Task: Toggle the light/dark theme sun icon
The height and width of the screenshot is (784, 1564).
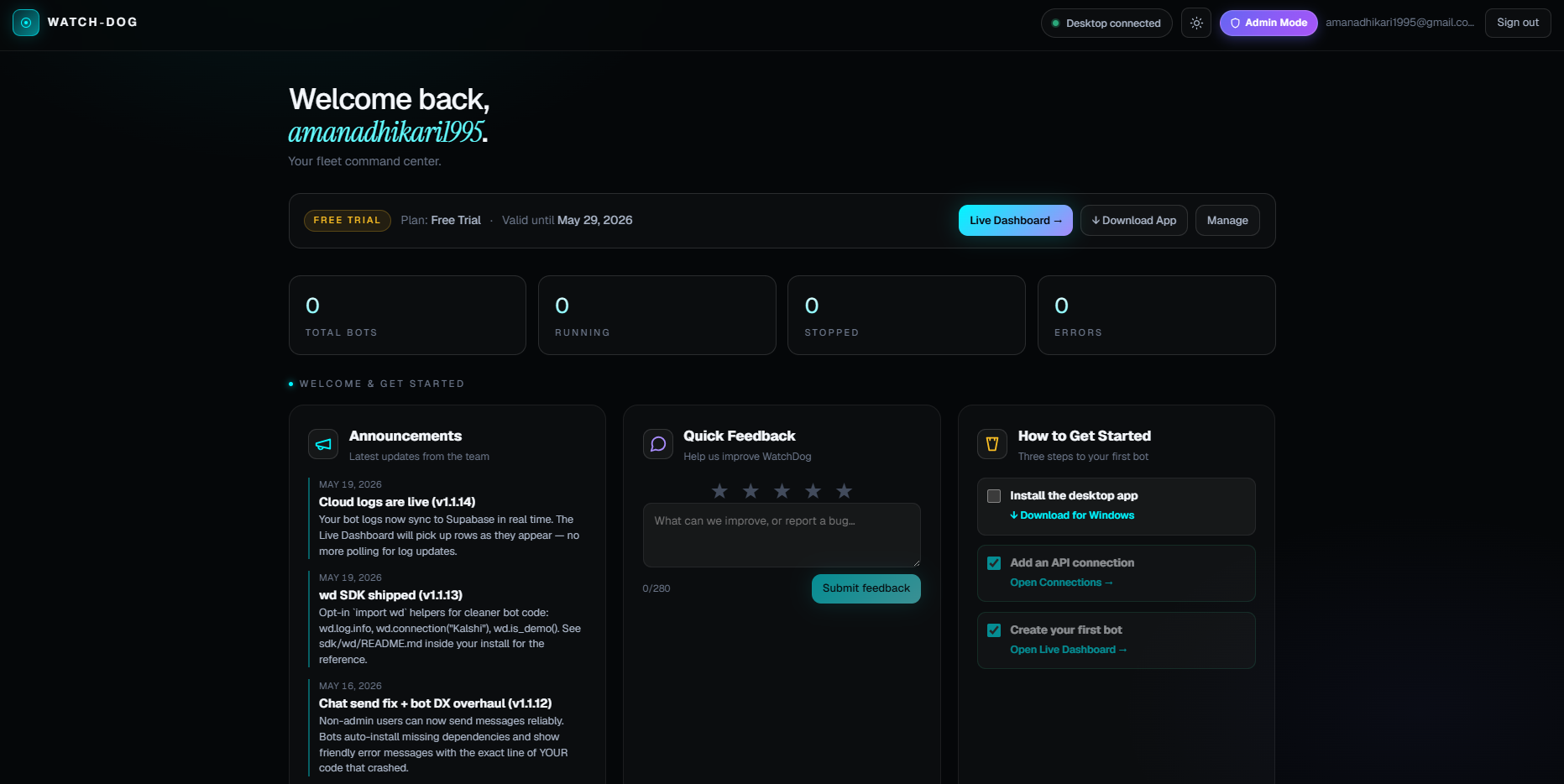Action: tap(1196, 23)
